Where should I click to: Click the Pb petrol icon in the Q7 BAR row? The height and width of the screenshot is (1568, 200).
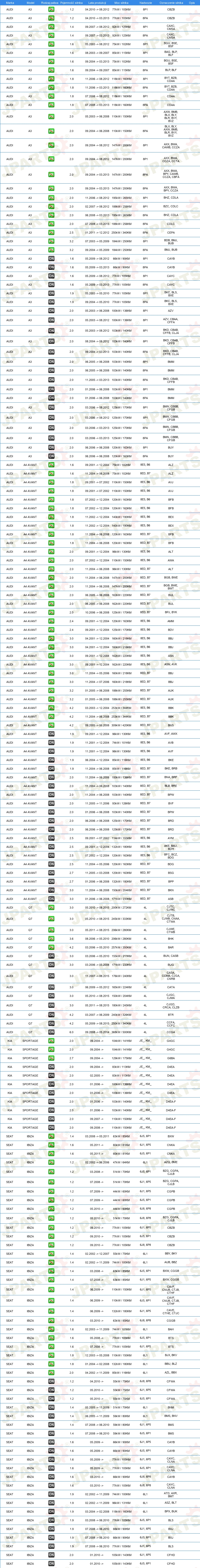(51, 947)
